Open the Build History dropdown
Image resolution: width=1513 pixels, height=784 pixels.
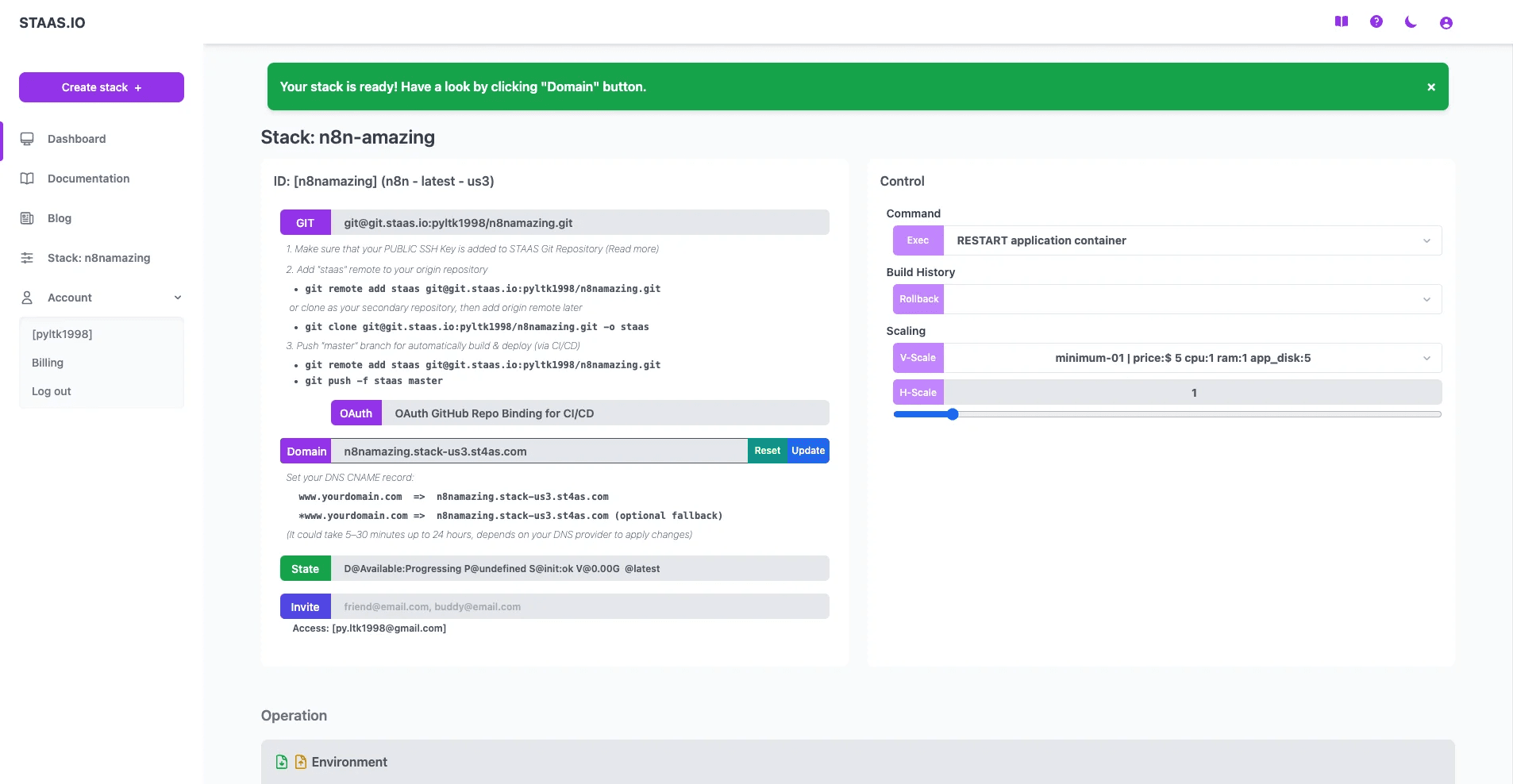(x=1193, y=299)
